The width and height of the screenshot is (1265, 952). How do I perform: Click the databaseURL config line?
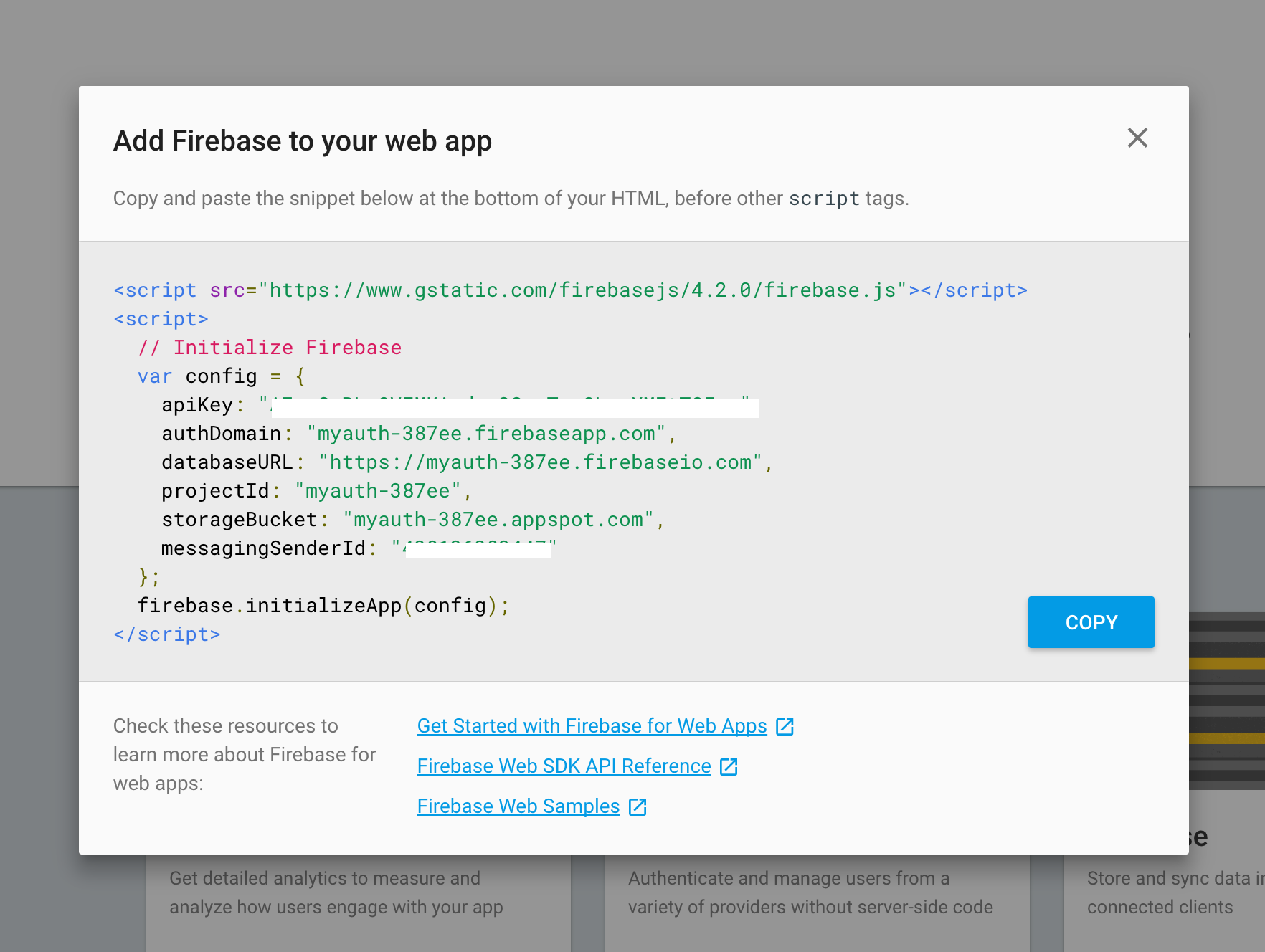tap(468, 462)
